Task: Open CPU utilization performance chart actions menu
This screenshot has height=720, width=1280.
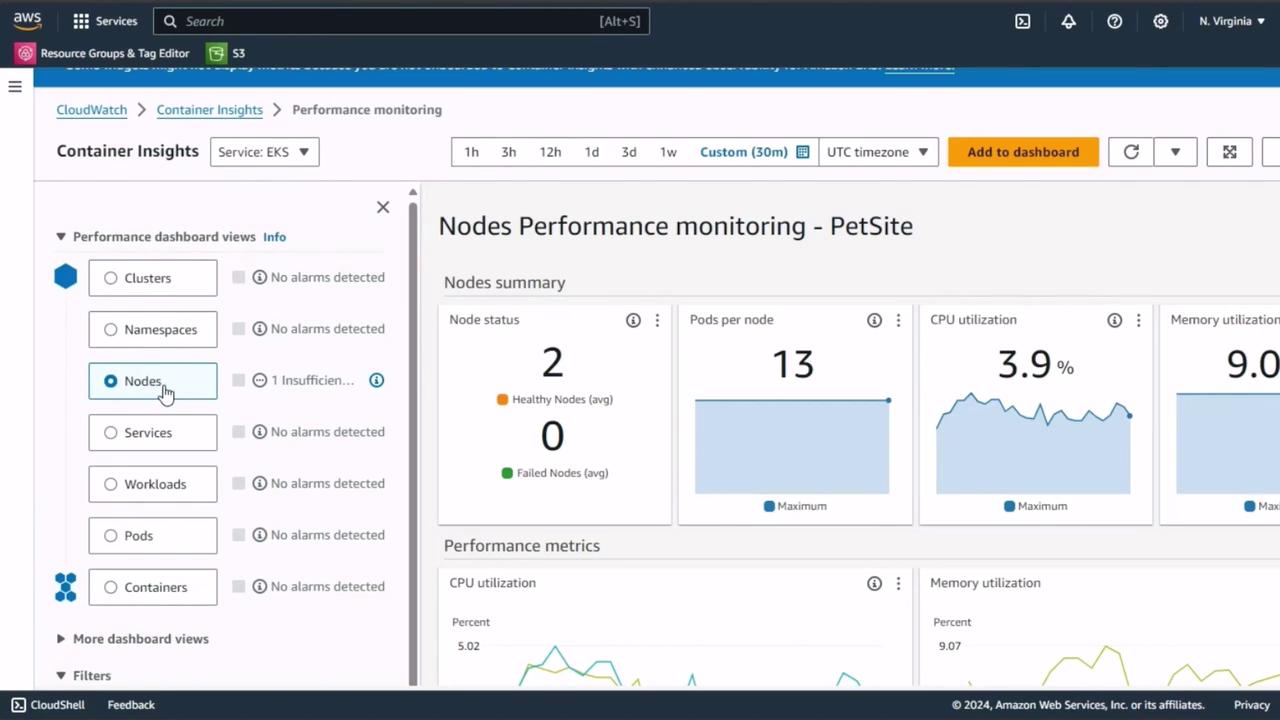Action: (x=898, y=583)
